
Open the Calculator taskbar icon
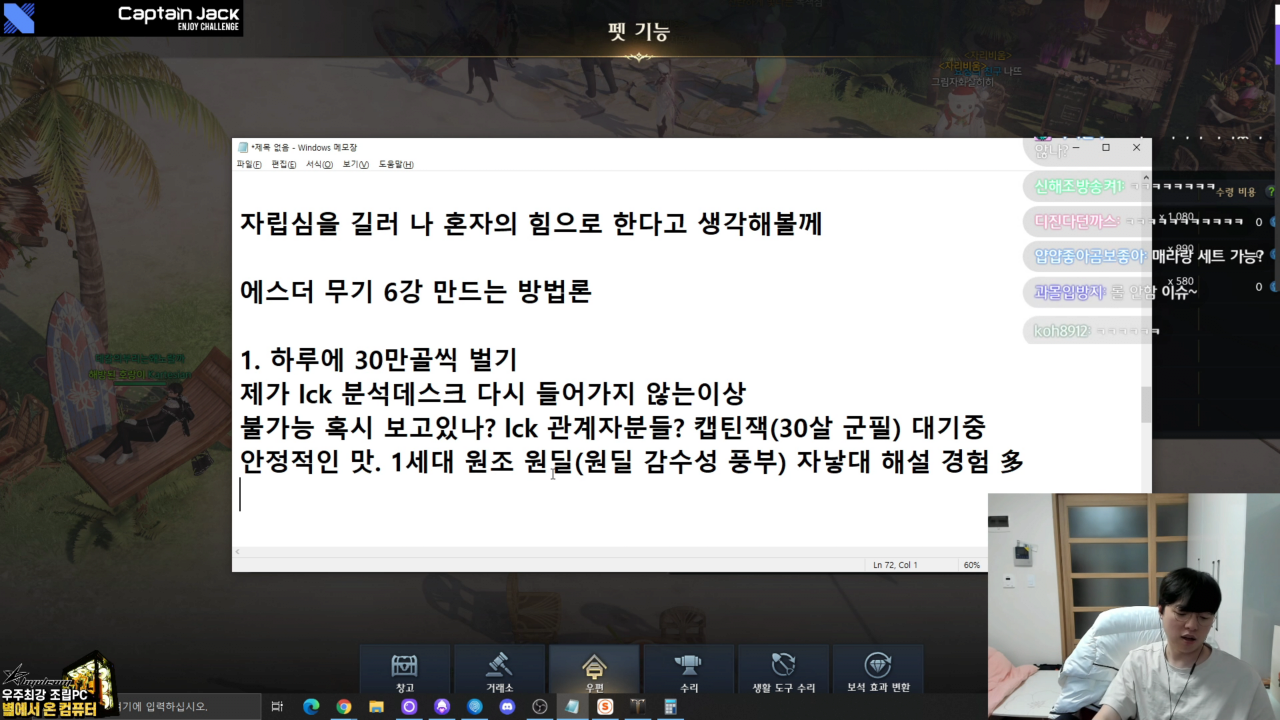click(670, 706)
